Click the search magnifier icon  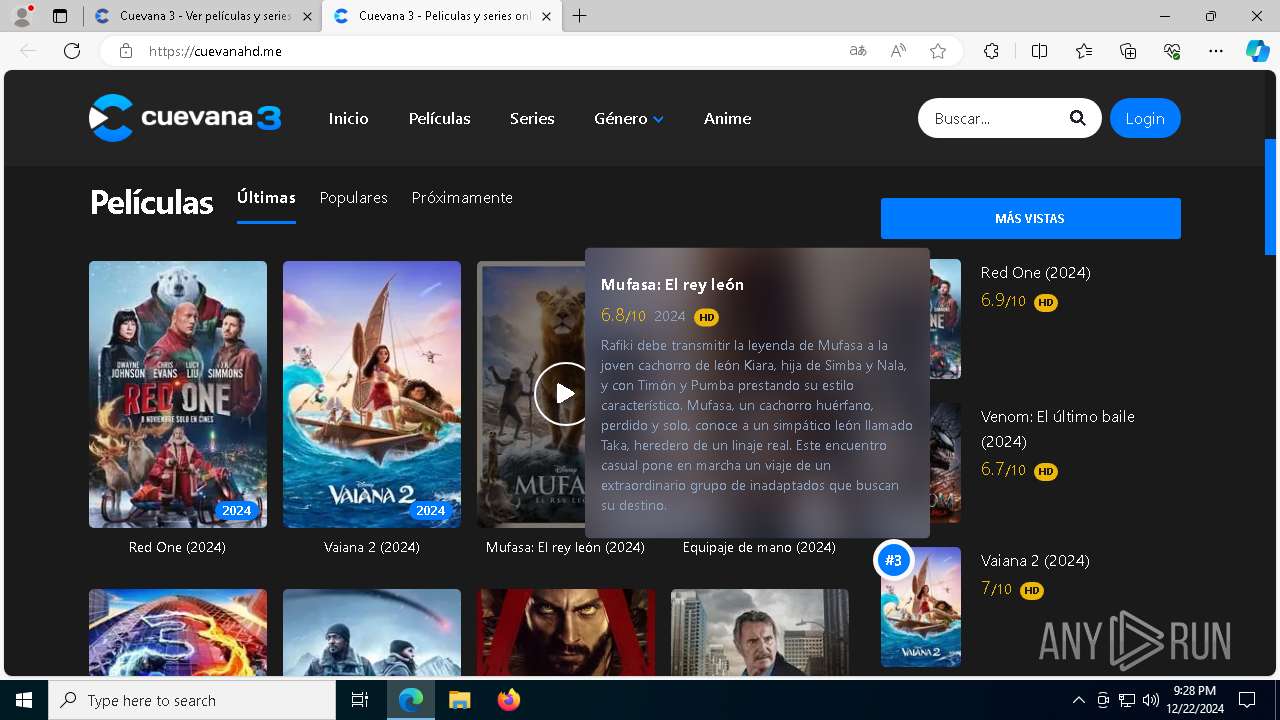click(1077, 118)
